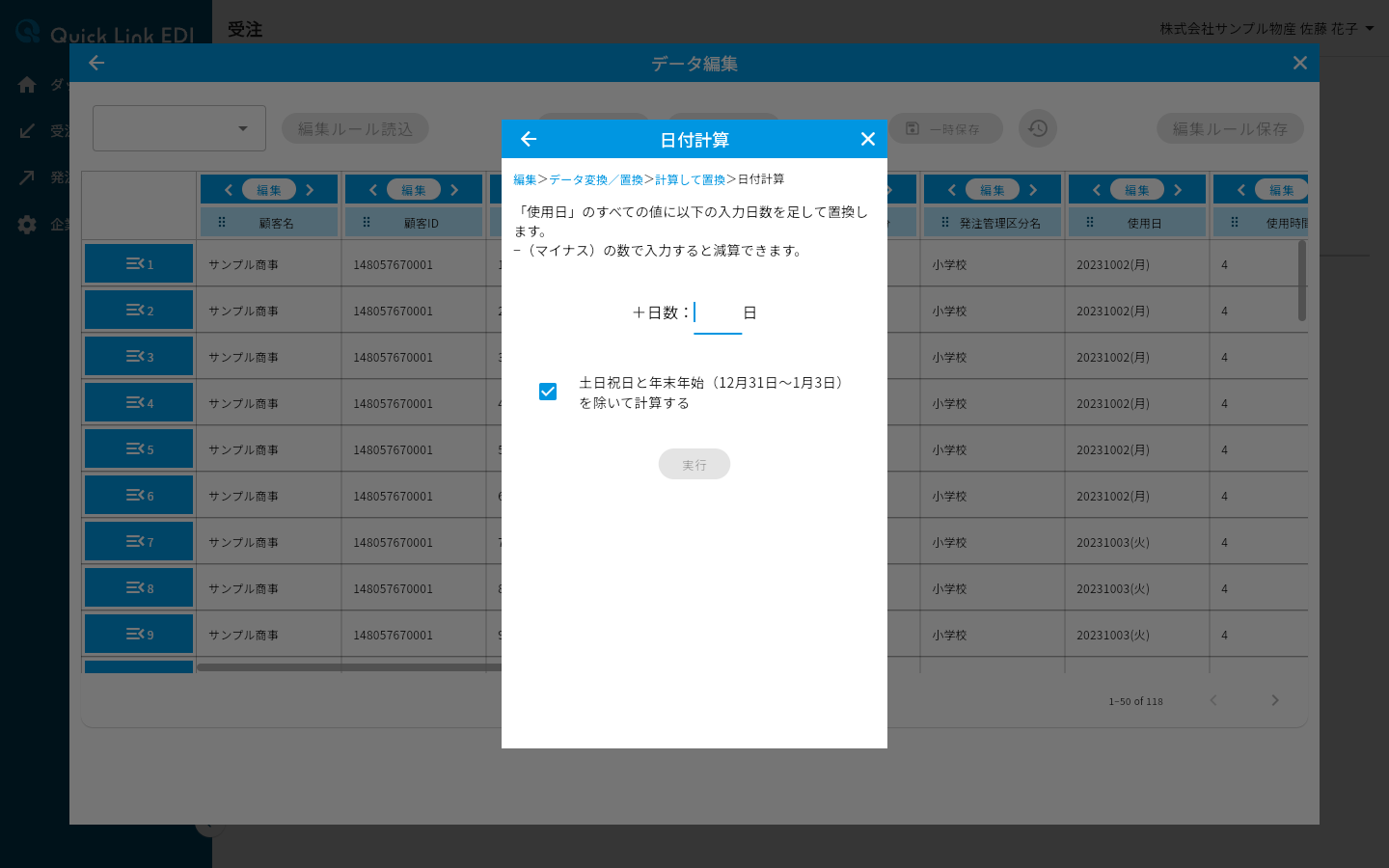Go back from the 日付計算 dialog
Viewport: 1389px width, 868px height.
(x=529, y=139)
